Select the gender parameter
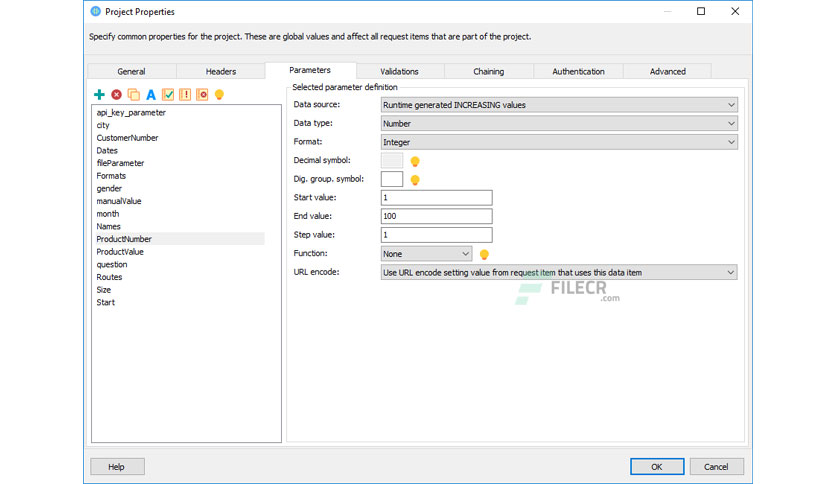 [109, 189]
